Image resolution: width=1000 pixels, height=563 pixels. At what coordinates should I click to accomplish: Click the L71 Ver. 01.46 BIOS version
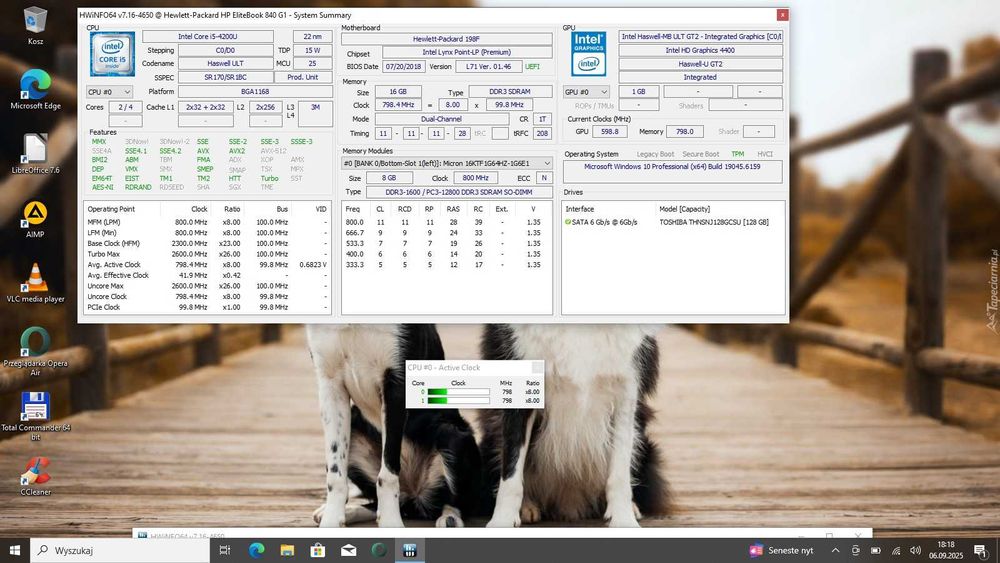click(489, 66)
